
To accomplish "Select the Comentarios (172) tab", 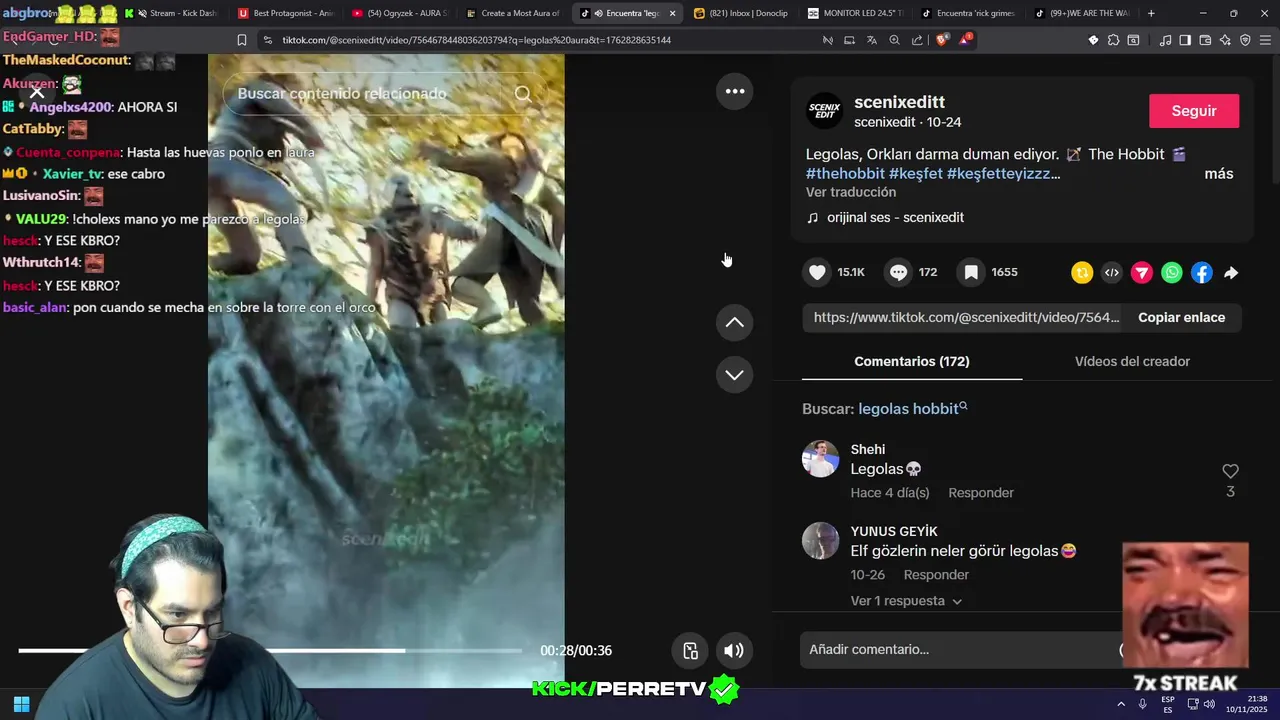I will [912, 361].
